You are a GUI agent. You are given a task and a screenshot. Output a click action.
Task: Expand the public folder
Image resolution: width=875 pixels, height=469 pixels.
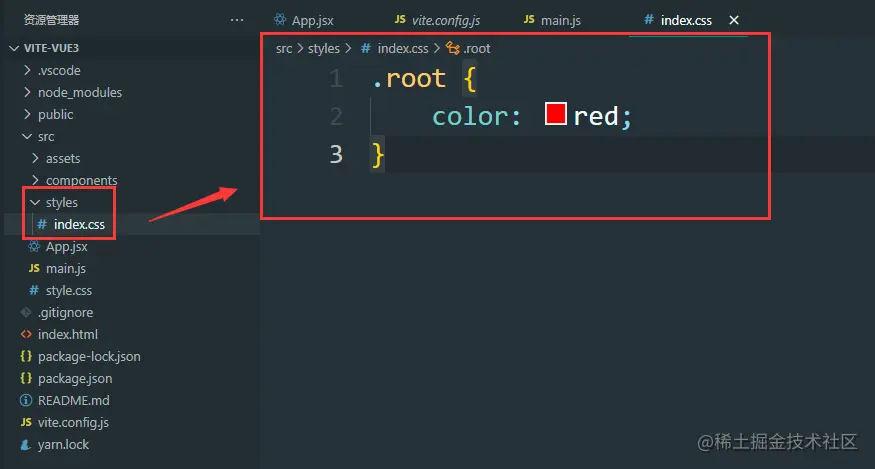(27, 114)
